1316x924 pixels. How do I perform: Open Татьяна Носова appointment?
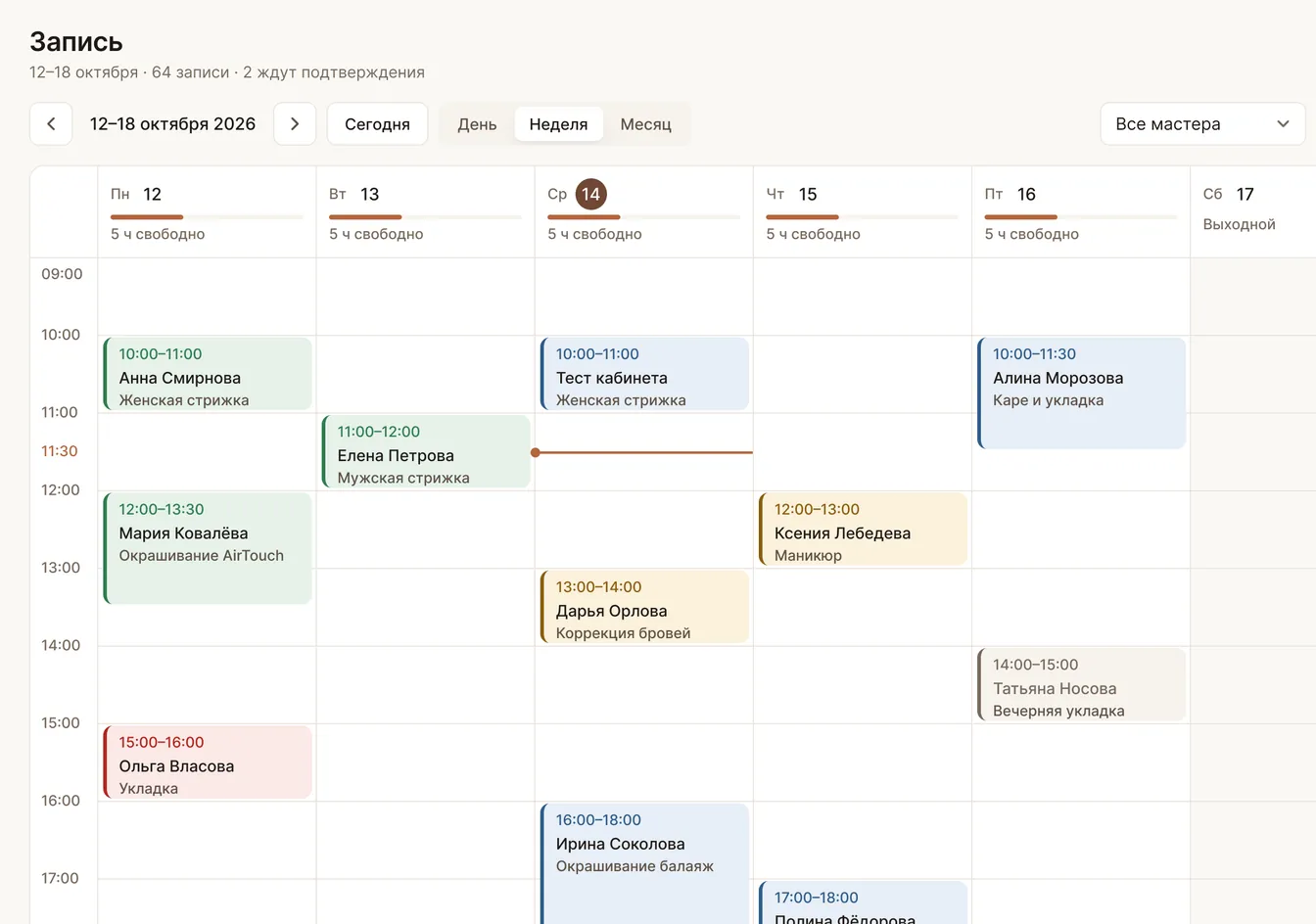point(1081,684)
